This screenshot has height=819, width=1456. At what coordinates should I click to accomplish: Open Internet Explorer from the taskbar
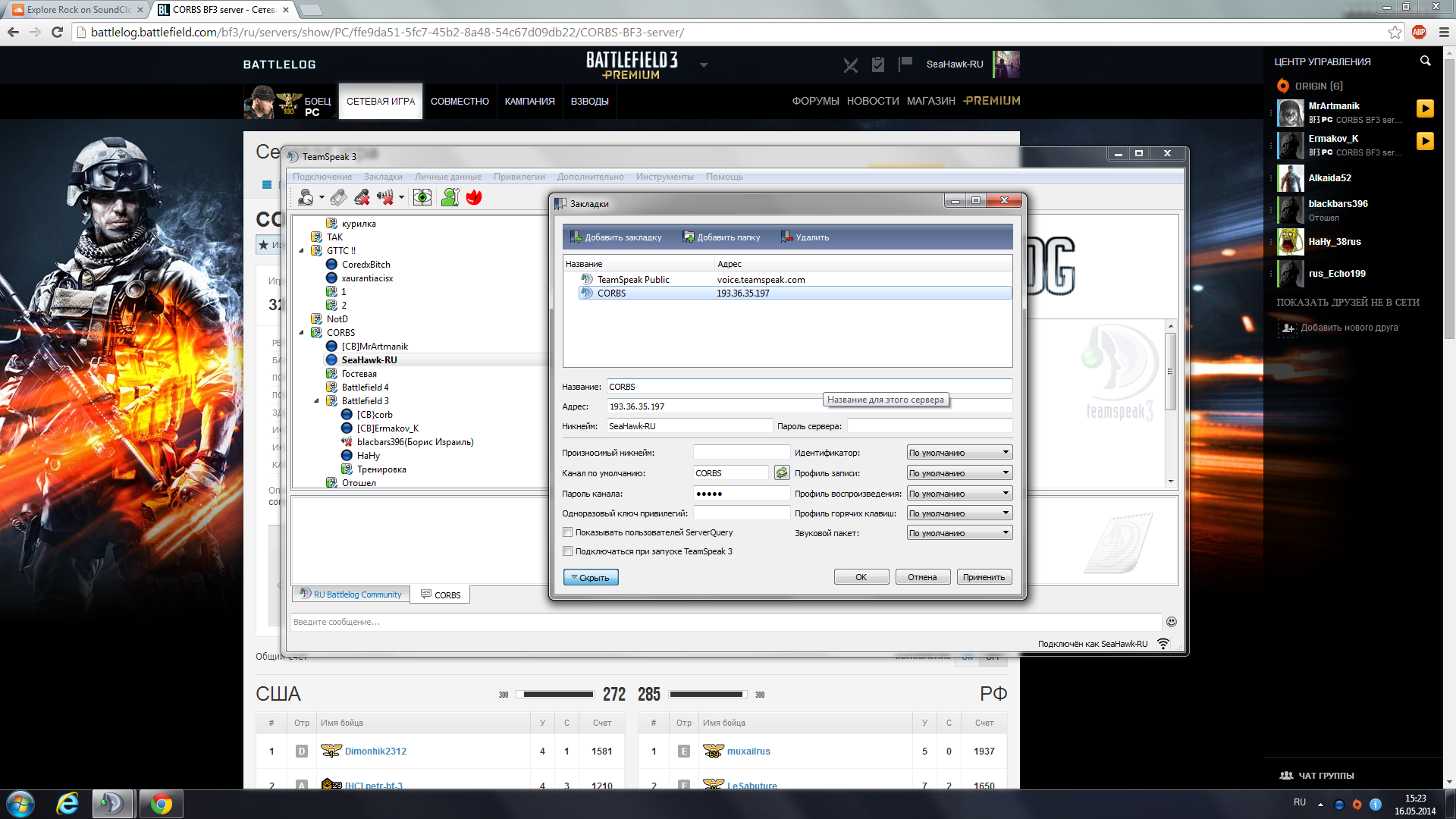pos(67,804)
